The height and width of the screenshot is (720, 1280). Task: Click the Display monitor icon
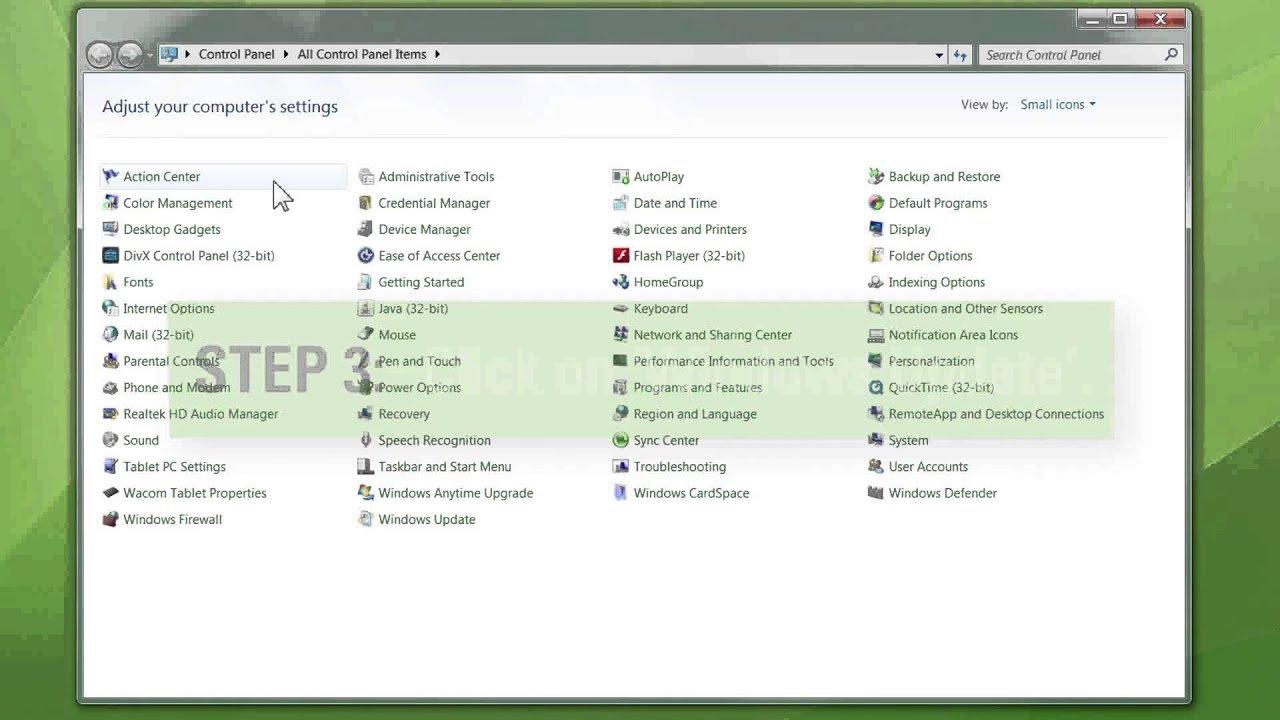coord(876,230)
